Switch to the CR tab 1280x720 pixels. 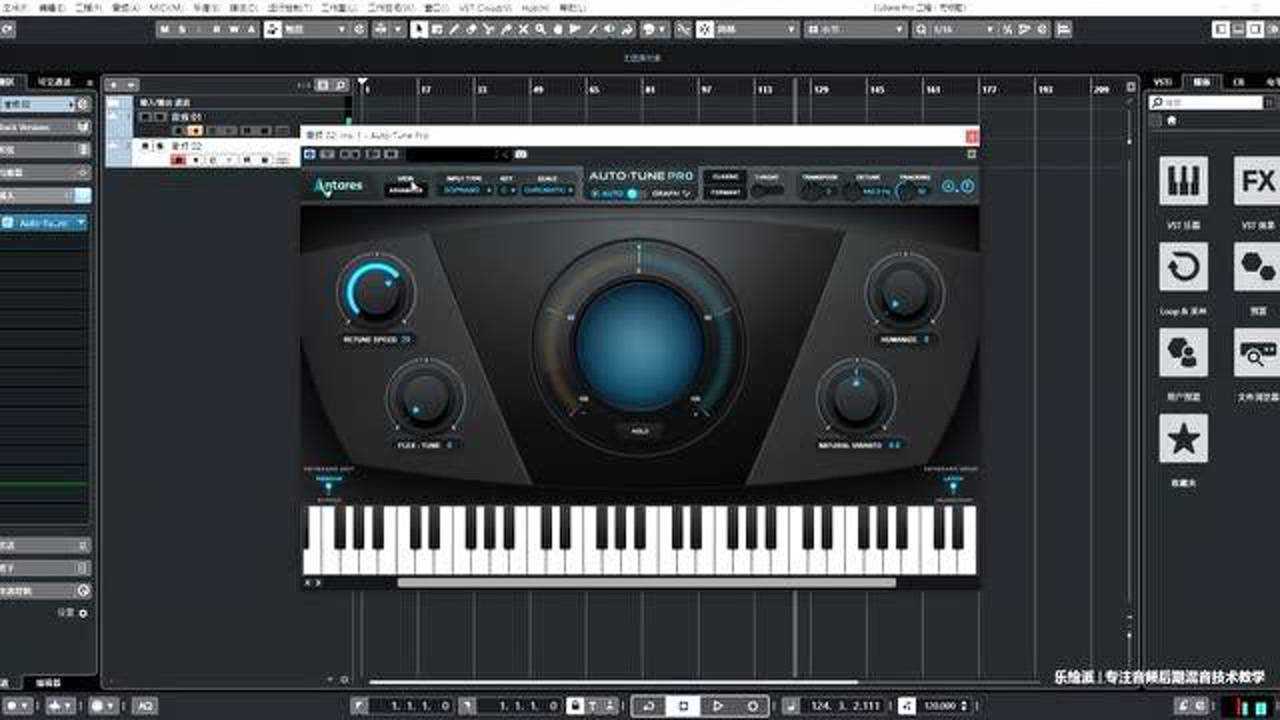point(1238,82)
